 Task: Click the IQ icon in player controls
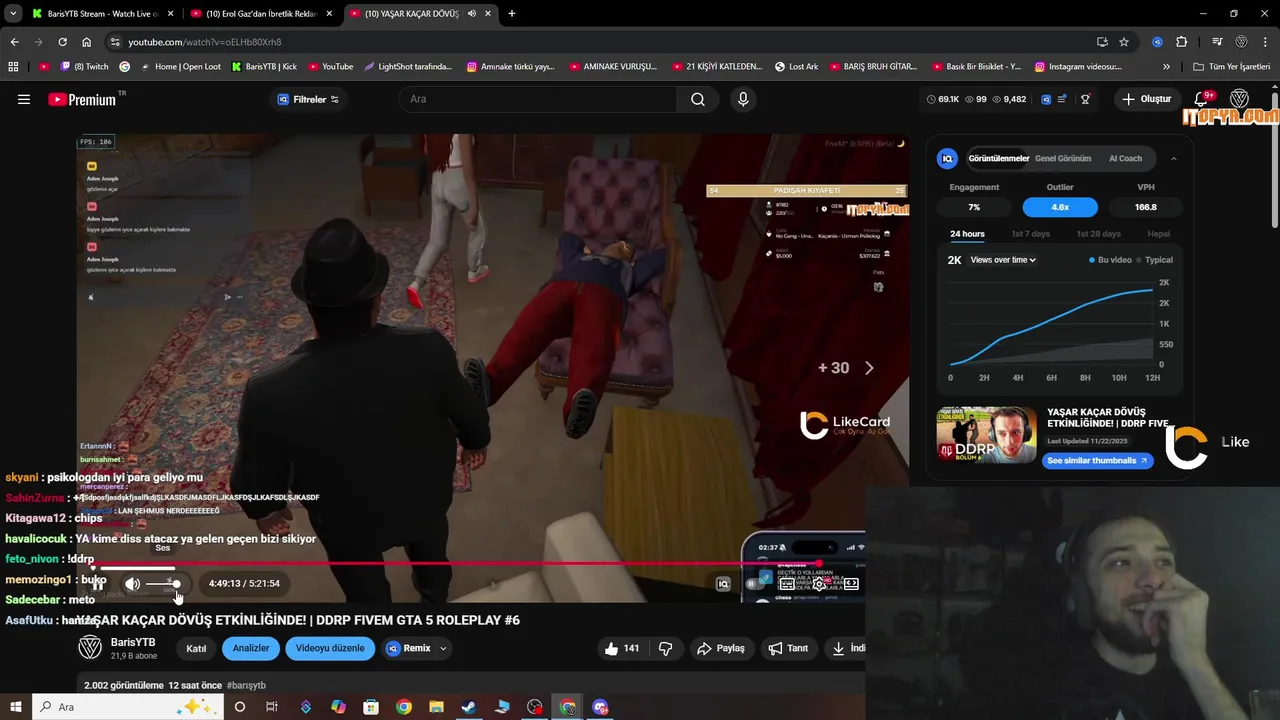pyautogui.click(x=723, y=584)
